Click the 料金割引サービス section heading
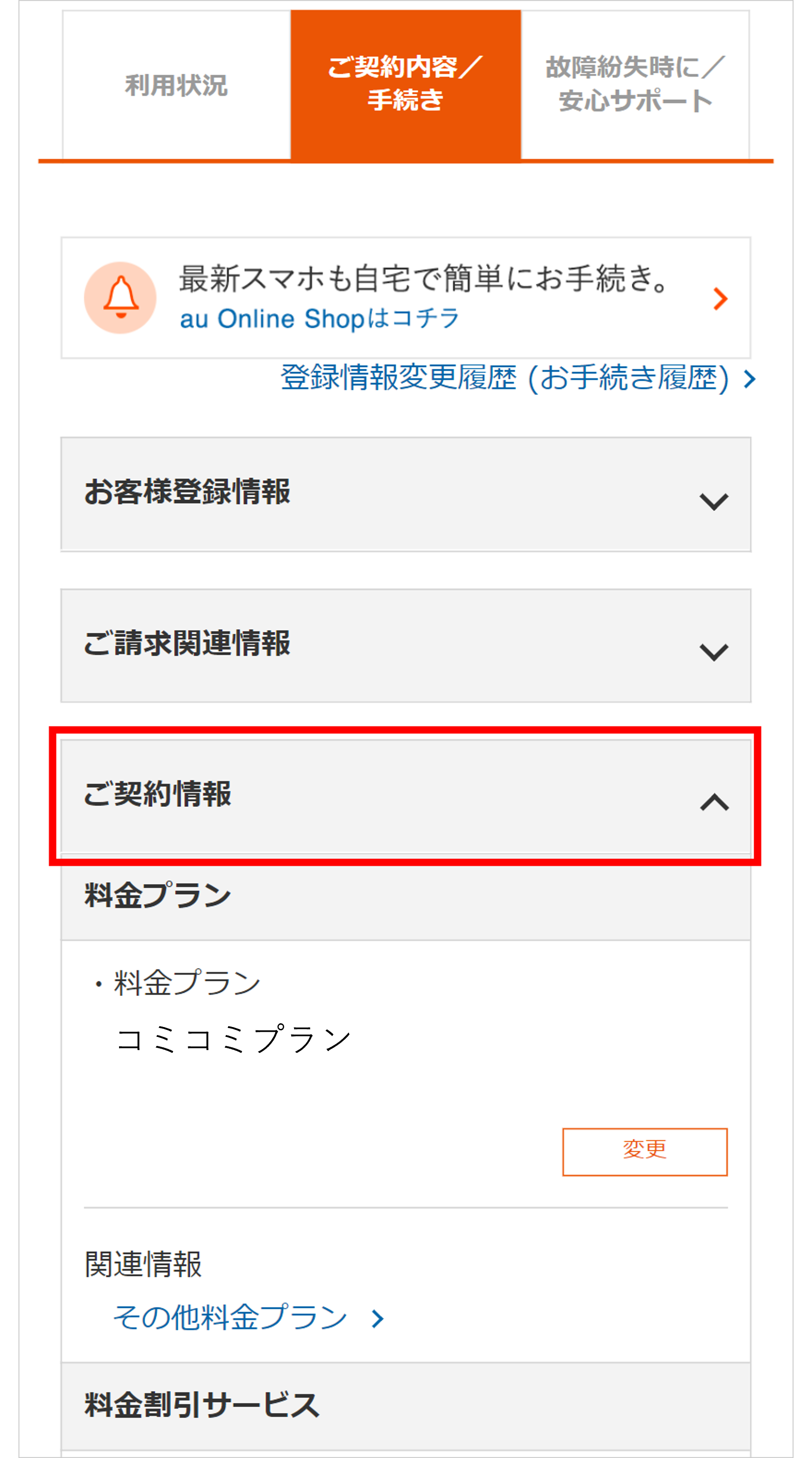Image resolution: width=812 pixels, height=1458 pixels. (202, 1405)
